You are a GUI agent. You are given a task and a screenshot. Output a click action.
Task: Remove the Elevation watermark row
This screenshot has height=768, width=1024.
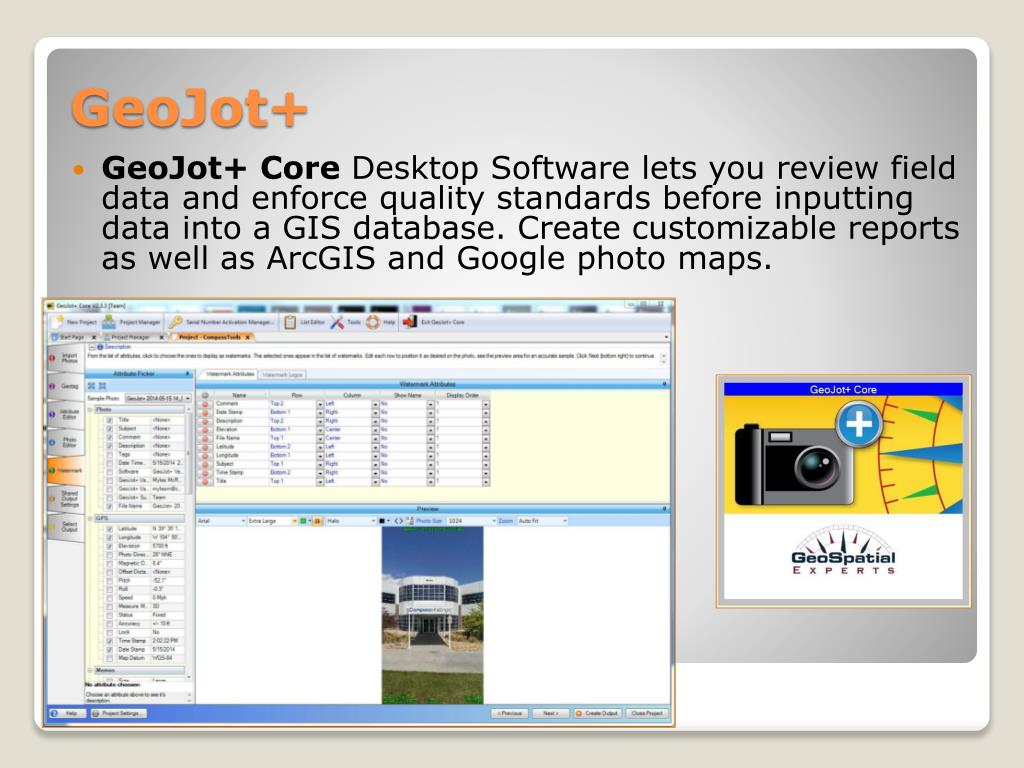(x=205, y=430)
